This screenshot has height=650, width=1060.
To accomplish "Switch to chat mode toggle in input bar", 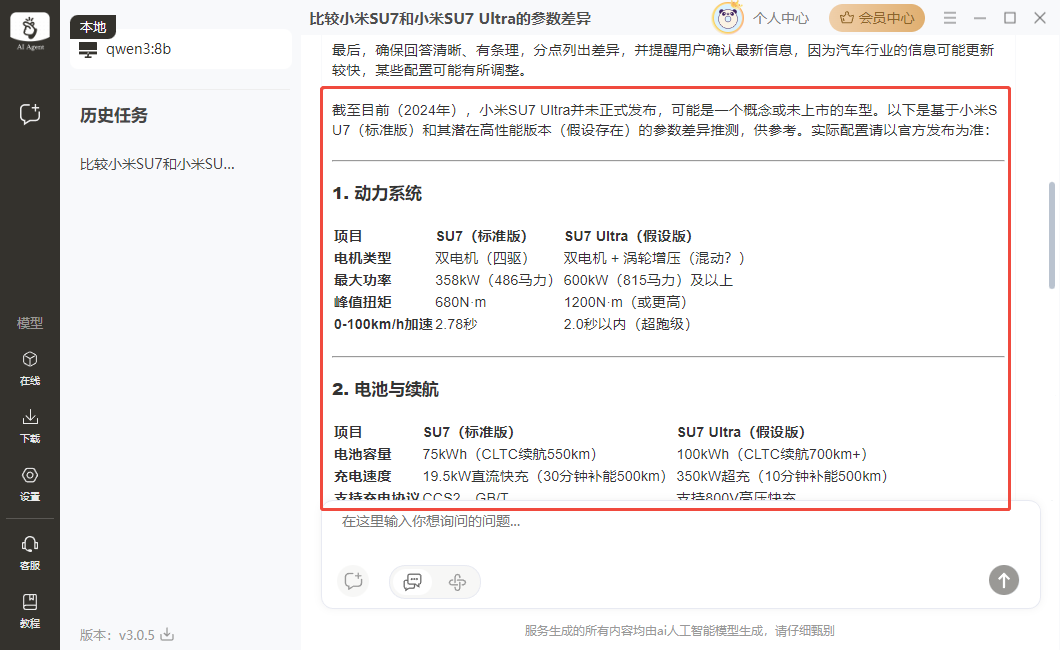I will [412, 581].
